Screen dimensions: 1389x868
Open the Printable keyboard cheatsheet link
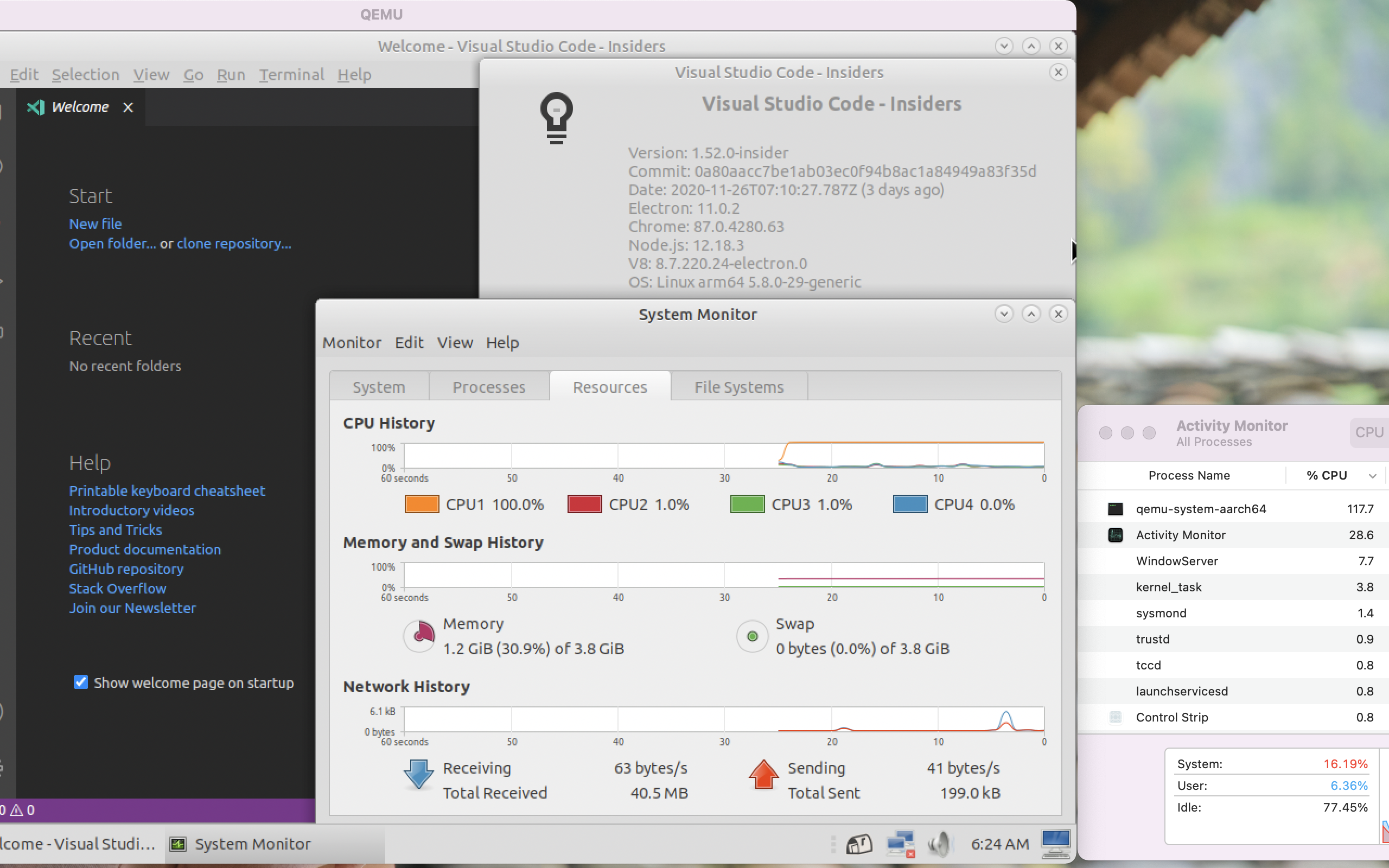click(x=167, y=491)
